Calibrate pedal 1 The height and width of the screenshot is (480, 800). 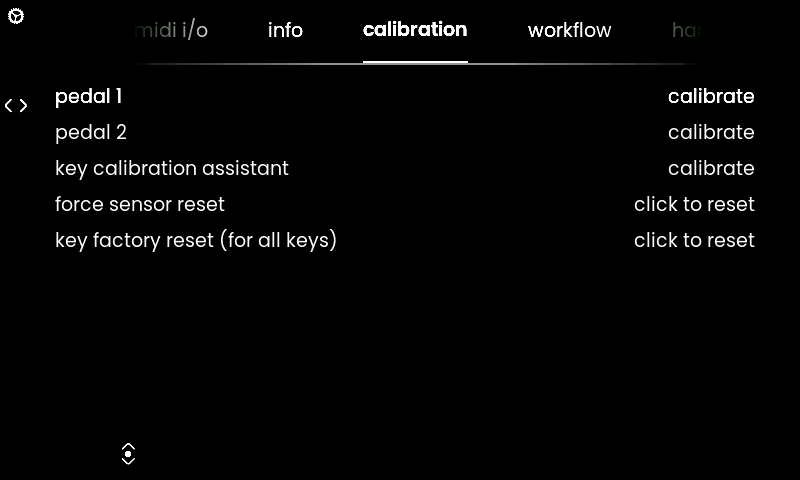click(711, 96)
